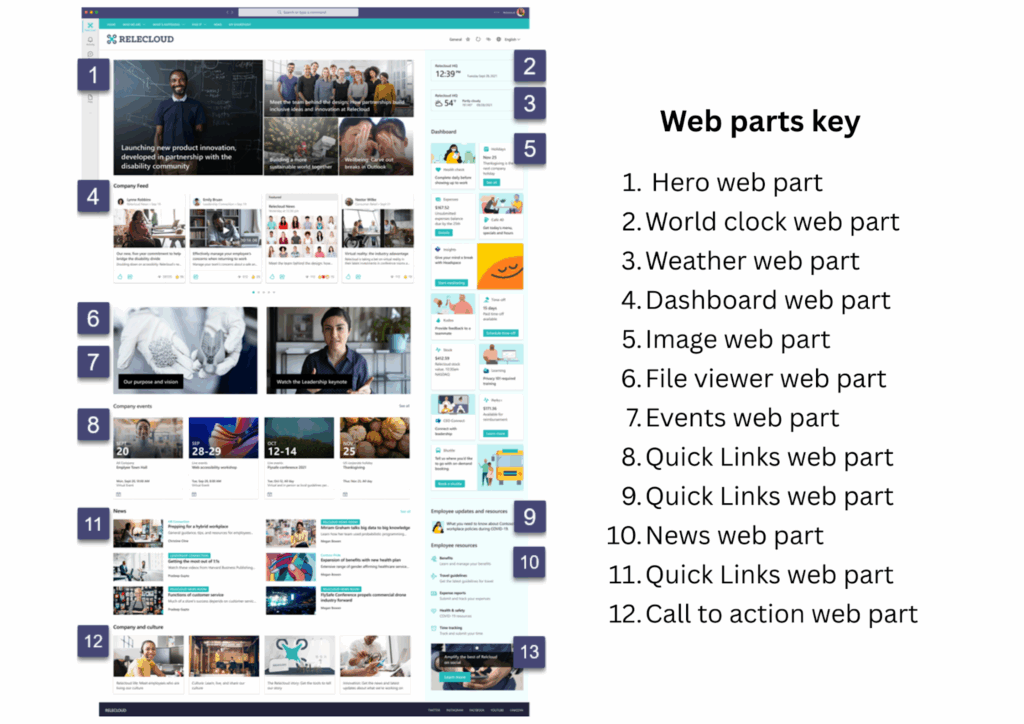
Task: Open the user profile avatar
Action: click(x=520, y=12)
